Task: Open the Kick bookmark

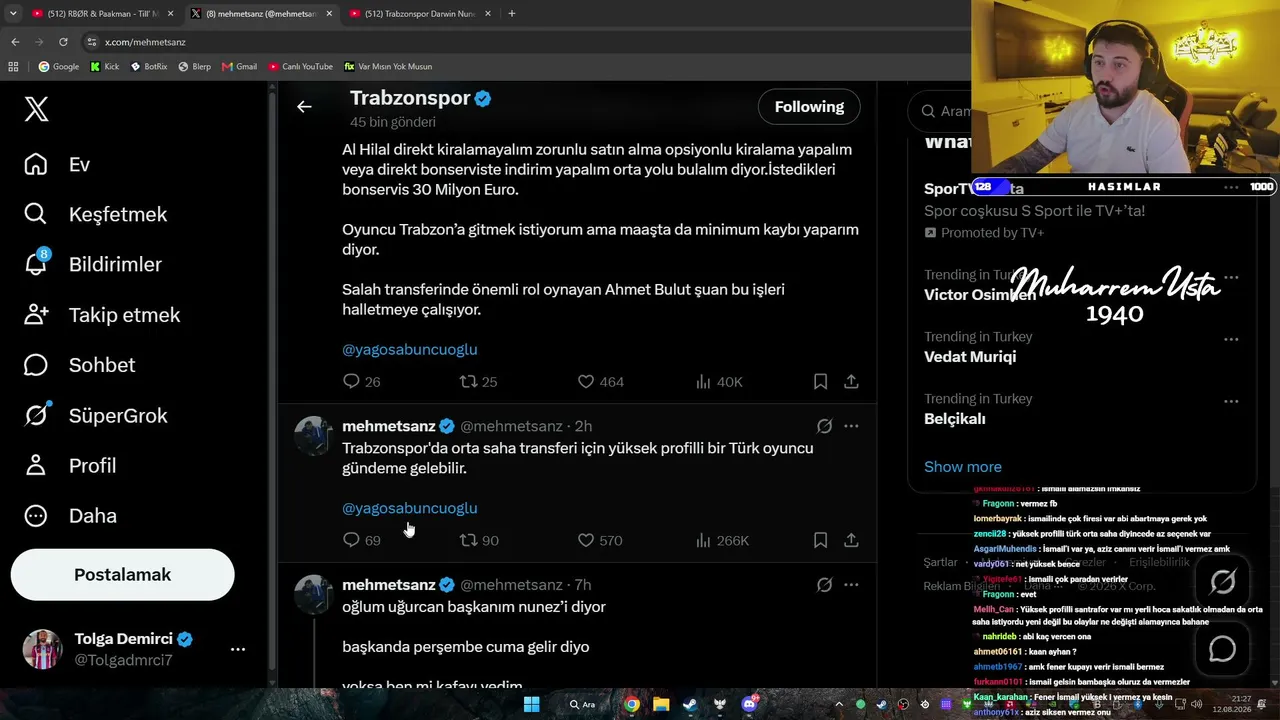Action: [x=104, y=67]
